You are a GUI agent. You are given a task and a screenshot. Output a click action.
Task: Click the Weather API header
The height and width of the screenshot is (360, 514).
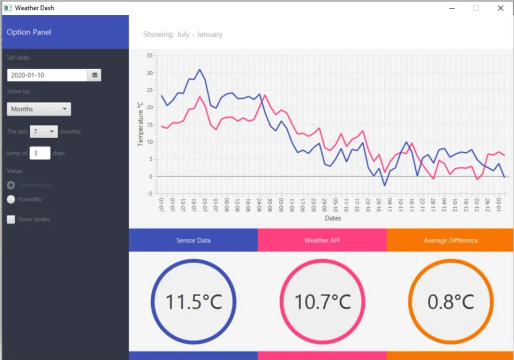pos(322,240)
